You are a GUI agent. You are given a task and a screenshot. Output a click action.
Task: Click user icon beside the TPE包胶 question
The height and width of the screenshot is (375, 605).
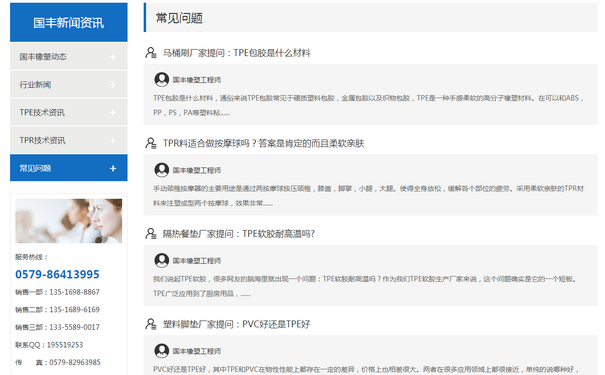pyautogui.click(x=150, y=53)
